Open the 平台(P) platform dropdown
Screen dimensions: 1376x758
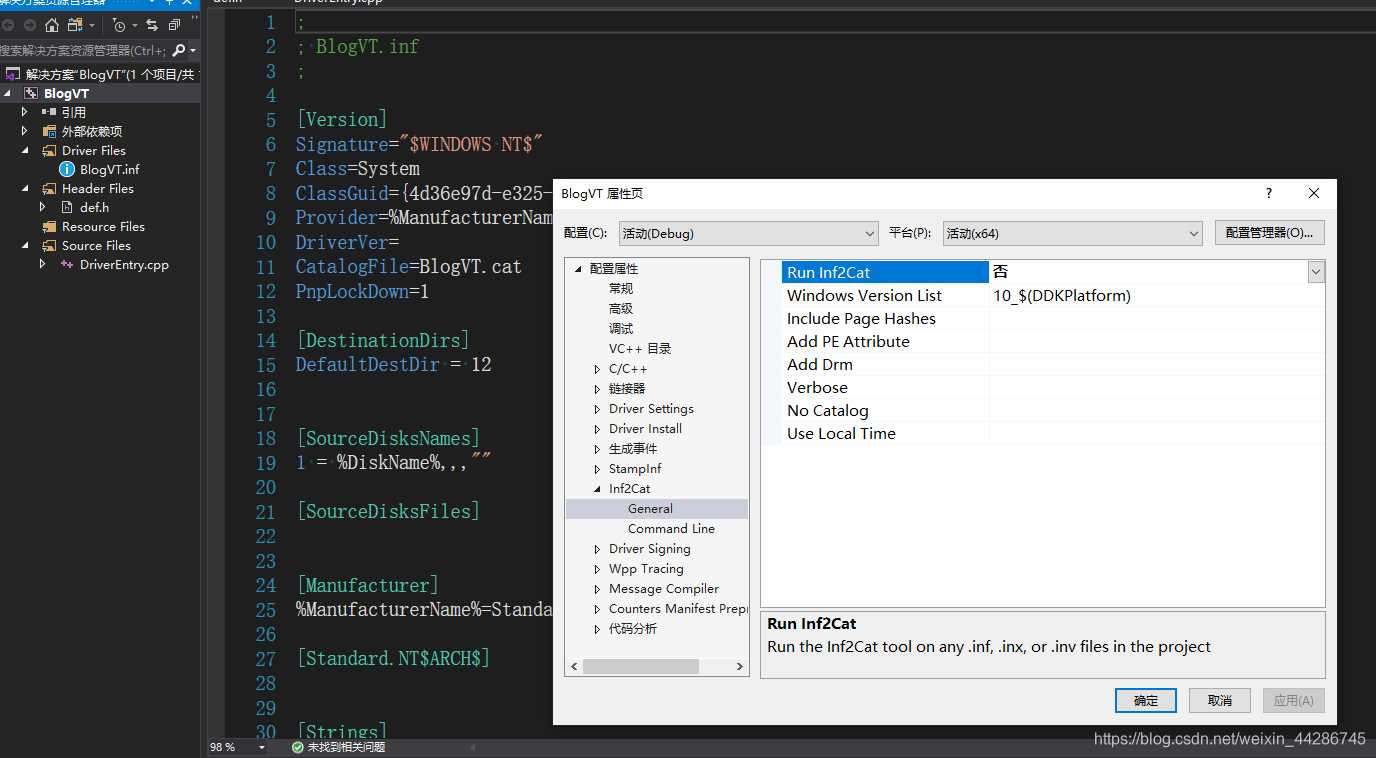click(1073, 233)
